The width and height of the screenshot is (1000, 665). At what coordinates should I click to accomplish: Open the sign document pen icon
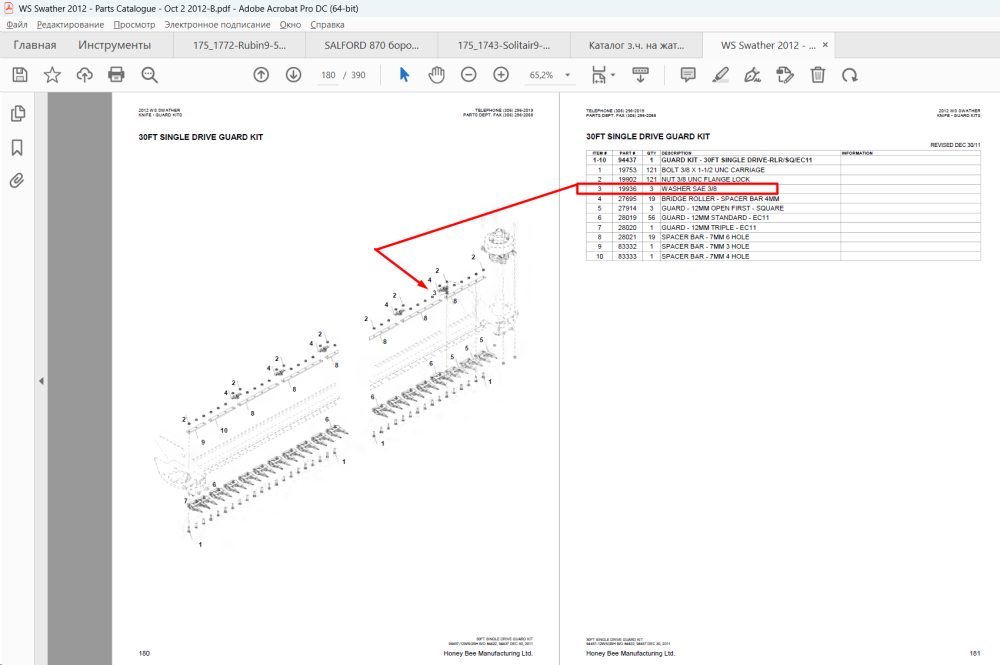pos(753,75)
